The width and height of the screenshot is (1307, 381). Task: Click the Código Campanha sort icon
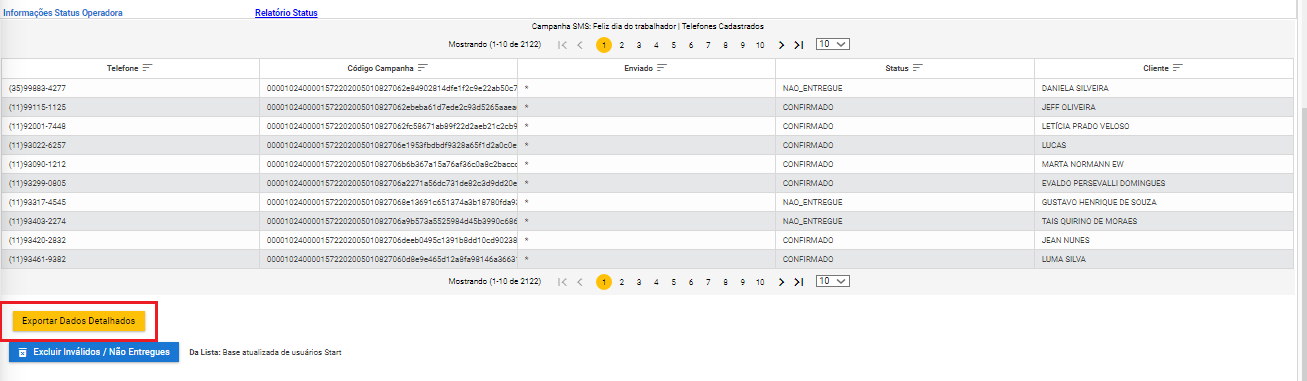423,68
